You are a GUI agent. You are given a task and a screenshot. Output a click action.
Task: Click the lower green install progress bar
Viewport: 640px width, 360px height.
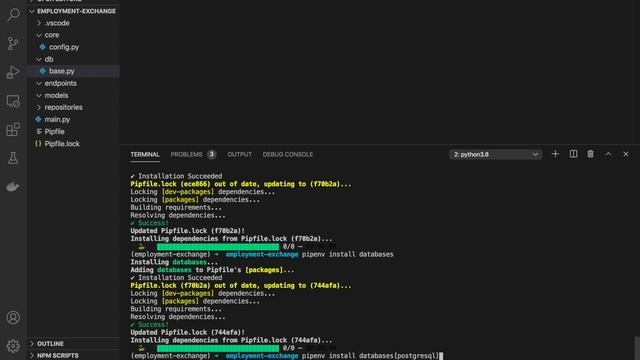(218, 348)
